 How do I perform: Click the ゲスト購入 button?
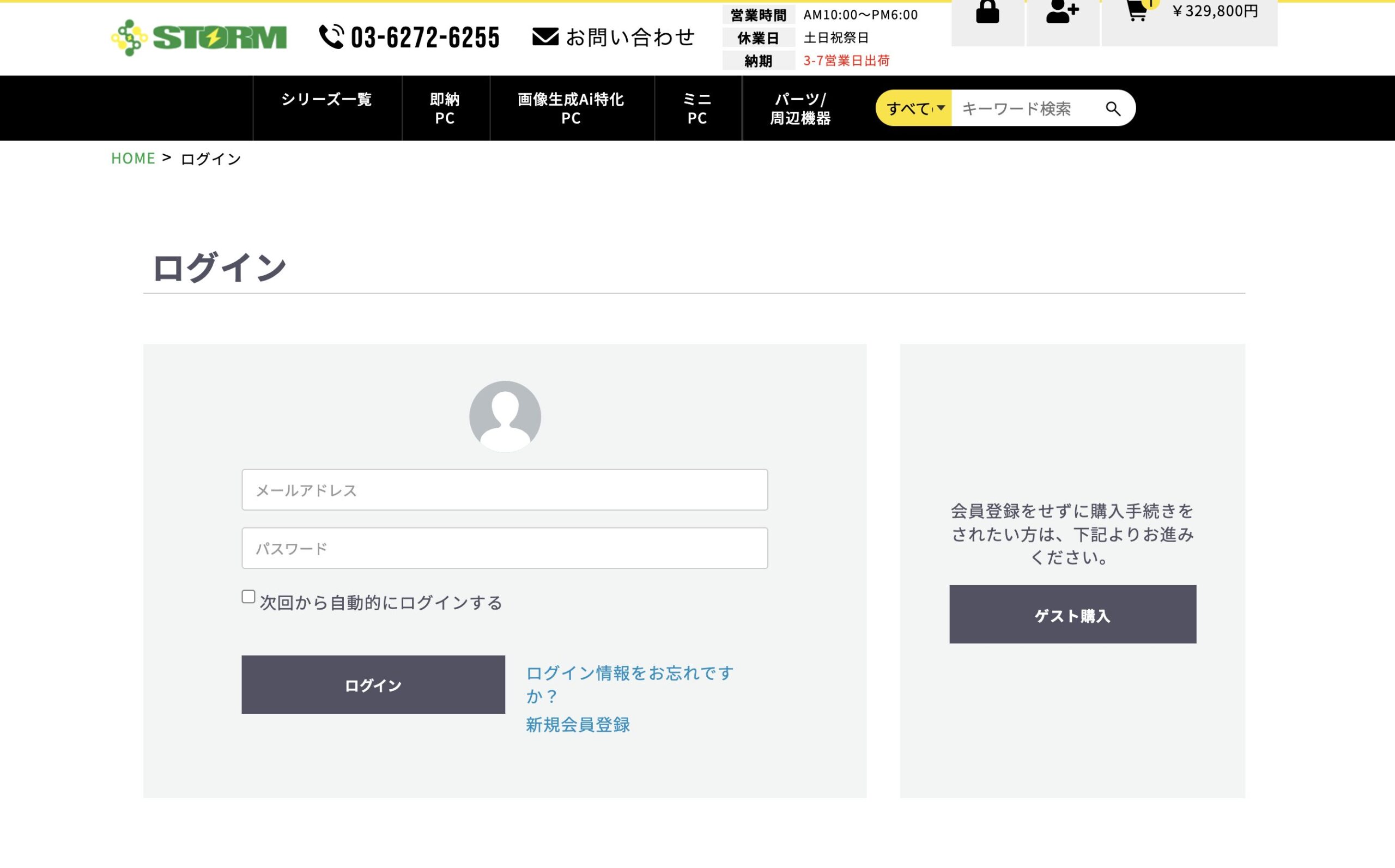(x=1072, y=614)
